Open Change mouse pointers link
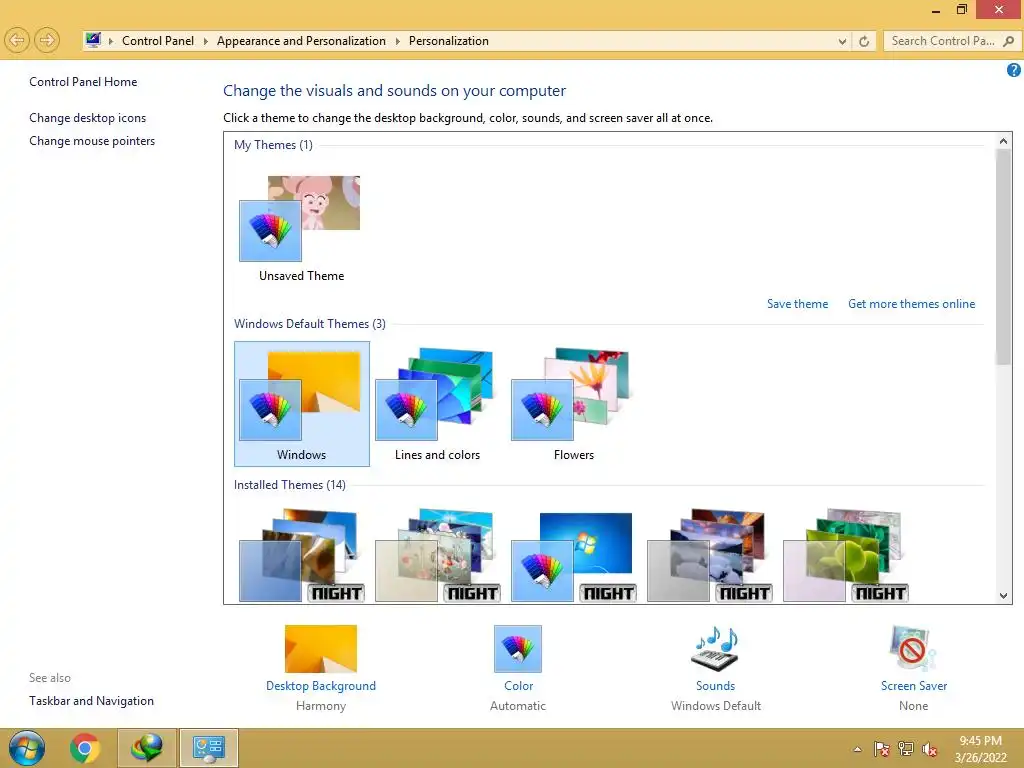Image resolution: width=1024 pixels, height=768 pixels. pos(92,140)
